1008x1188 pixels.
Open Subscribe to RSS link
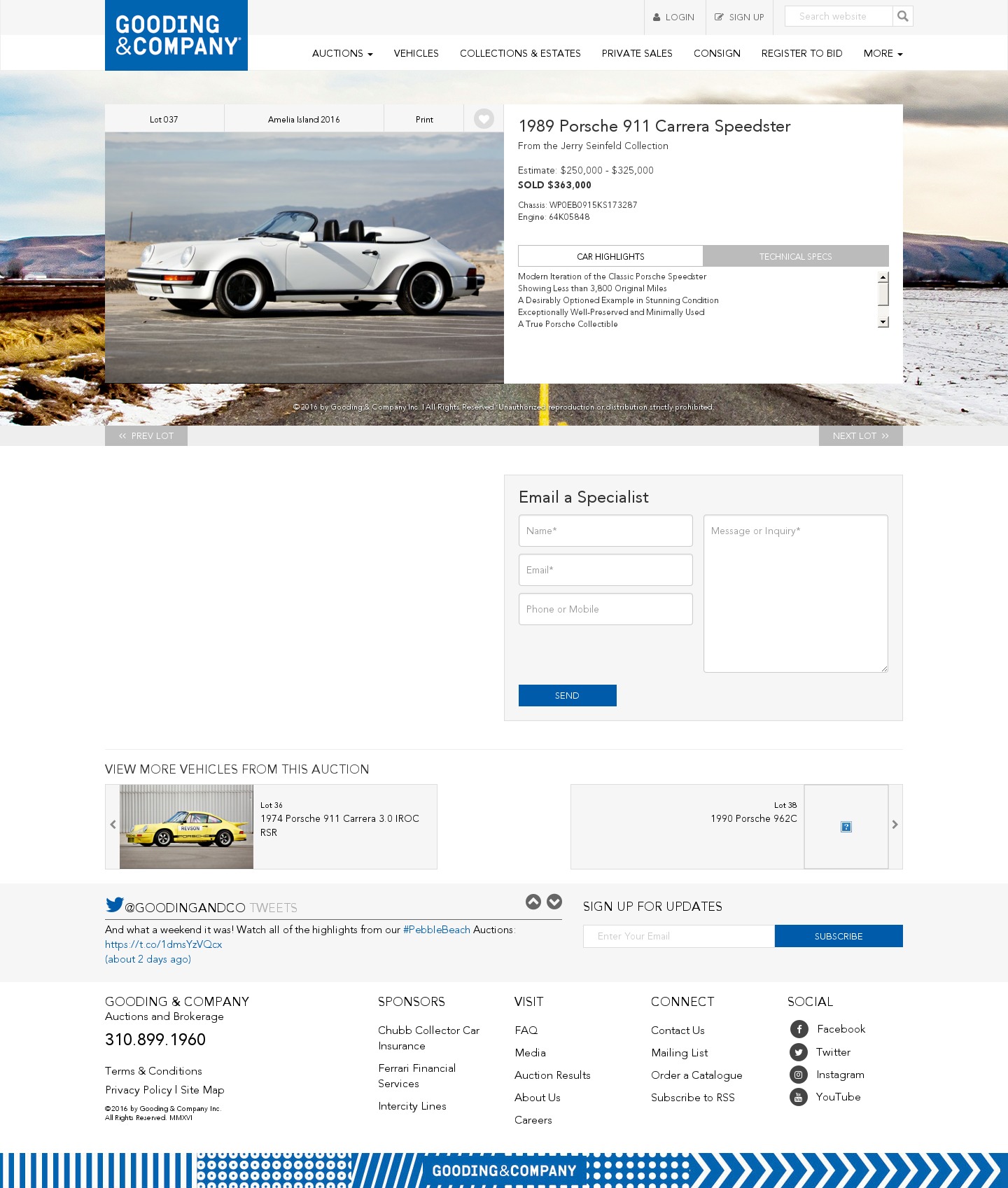pos(693,1098)
